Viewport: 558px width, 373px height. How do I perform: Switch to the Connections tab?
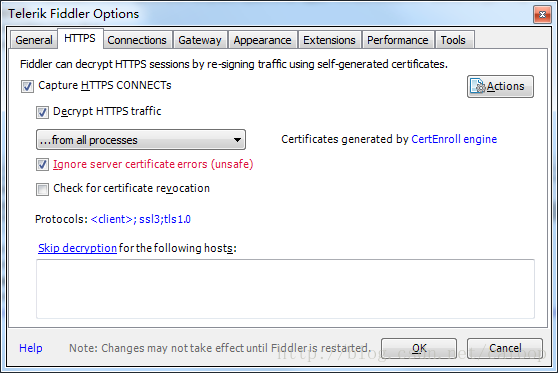coord(137,40)
